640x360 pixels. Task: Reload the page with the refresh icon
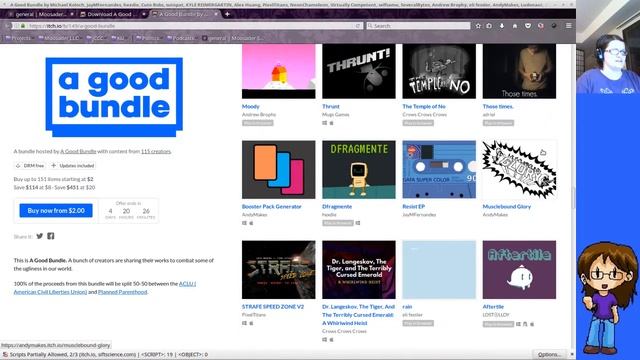(358, 26)
